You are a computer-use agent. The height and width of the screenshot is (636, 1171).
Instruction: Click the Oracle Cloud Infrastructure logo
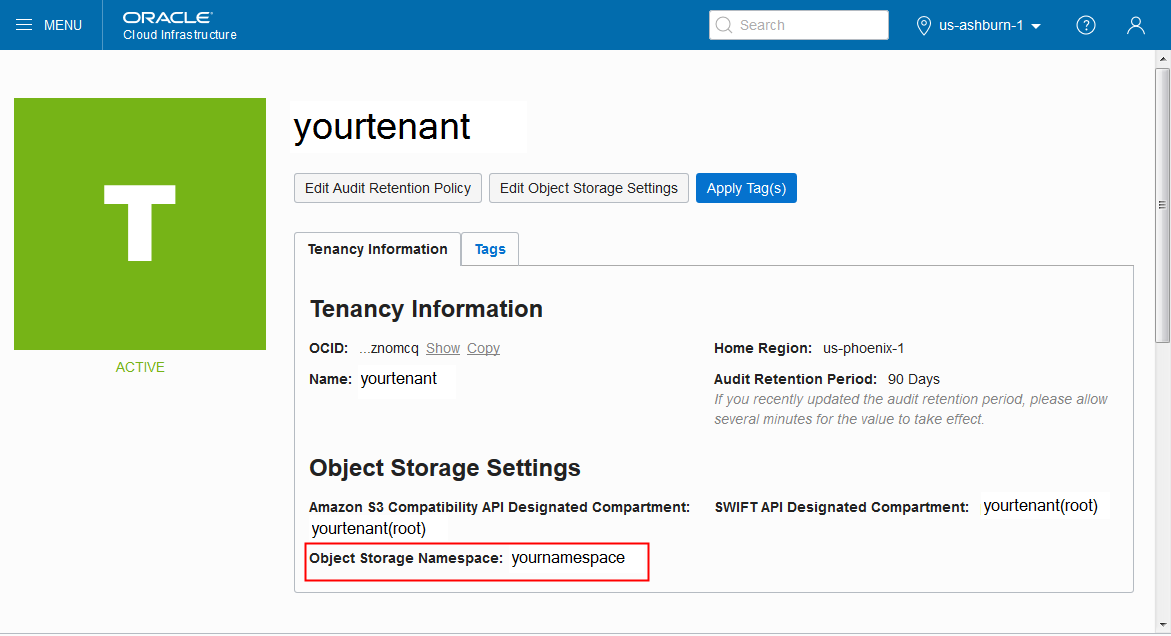[x=179, y=25]
